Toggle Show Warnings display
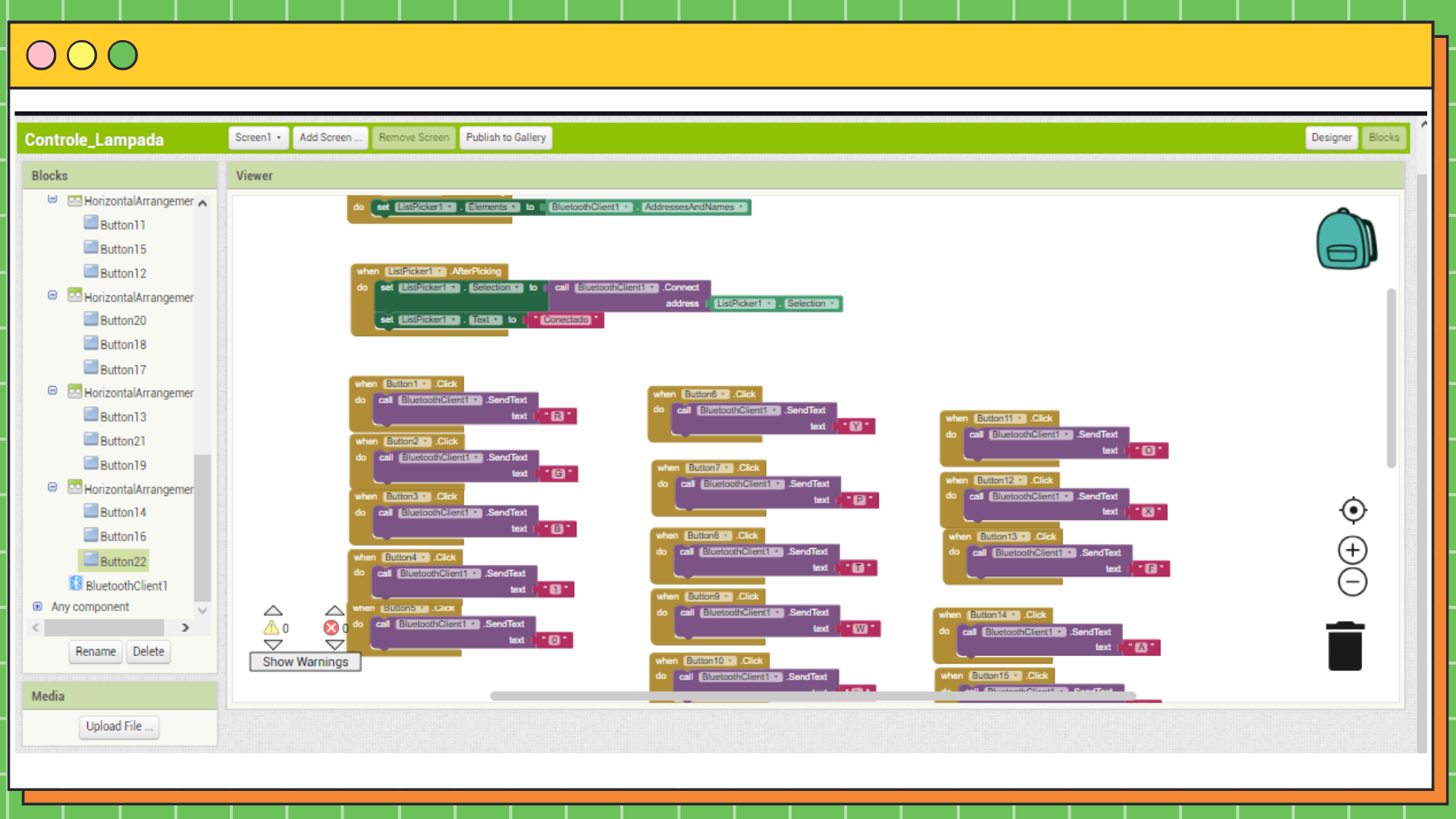Viewport: 1456px width, 819px height. click(304, 661)
